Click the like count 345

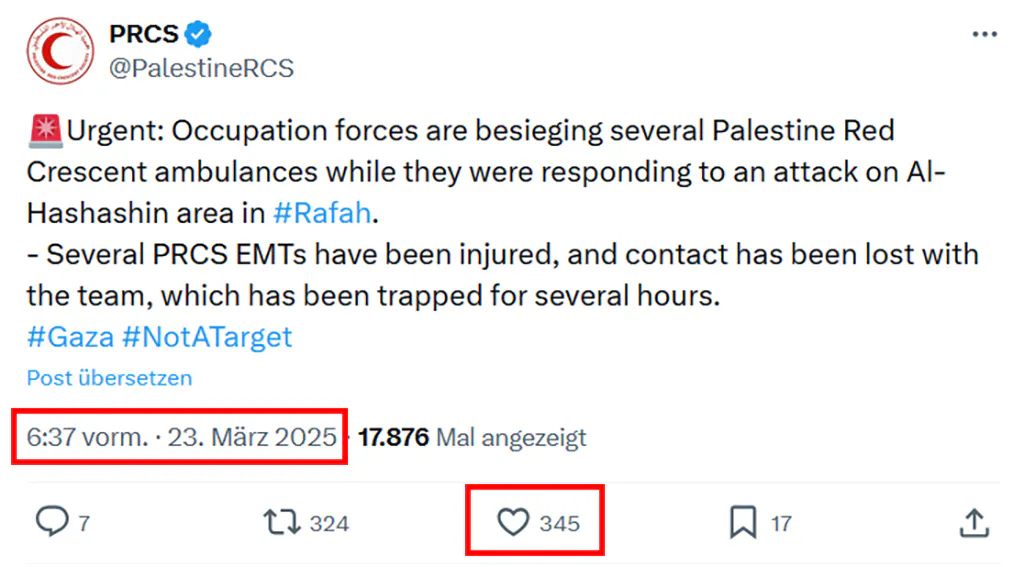coord(559,523)
